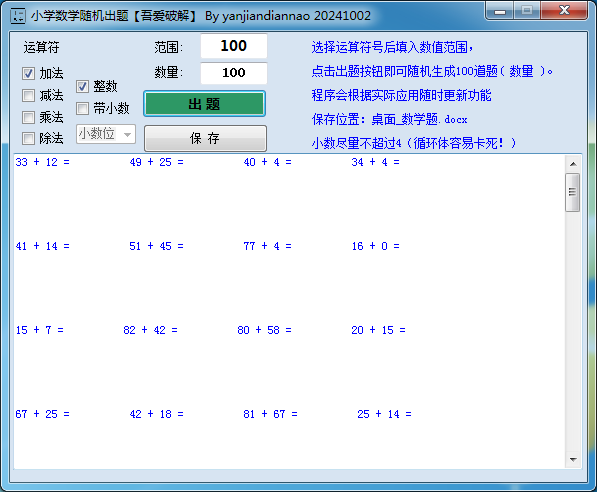Close the window with the red X
The height and width of the screenshot is (492, 597).
[x=564, y=11]
